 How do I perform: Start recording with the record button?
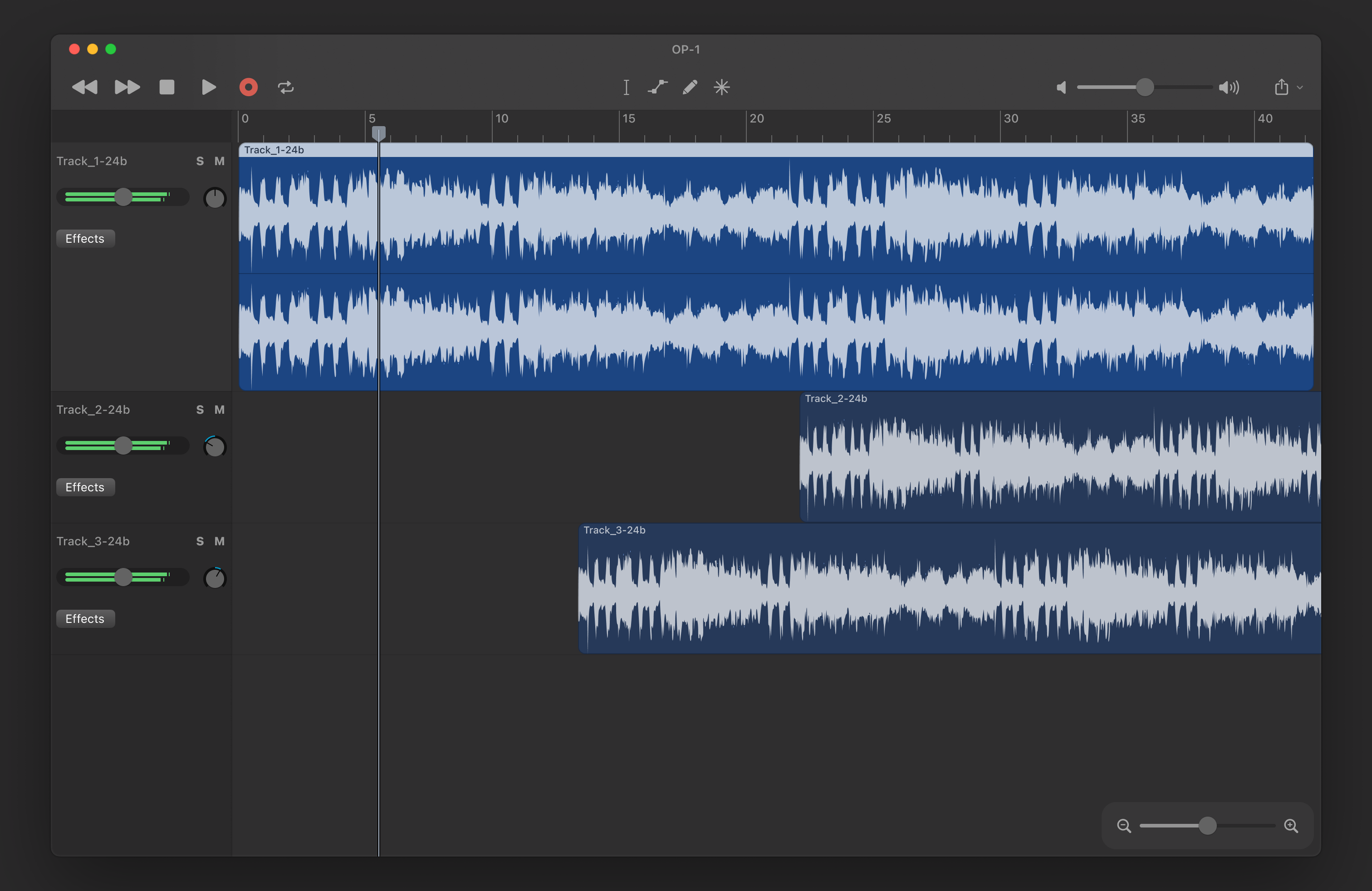(248, 87)
